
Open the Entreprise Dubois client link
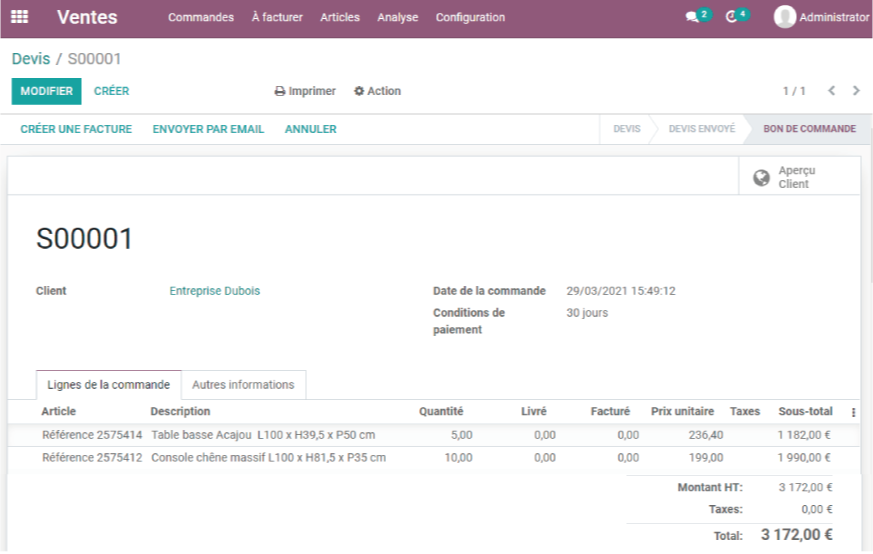pyautogui.click(x=214, y=291)
